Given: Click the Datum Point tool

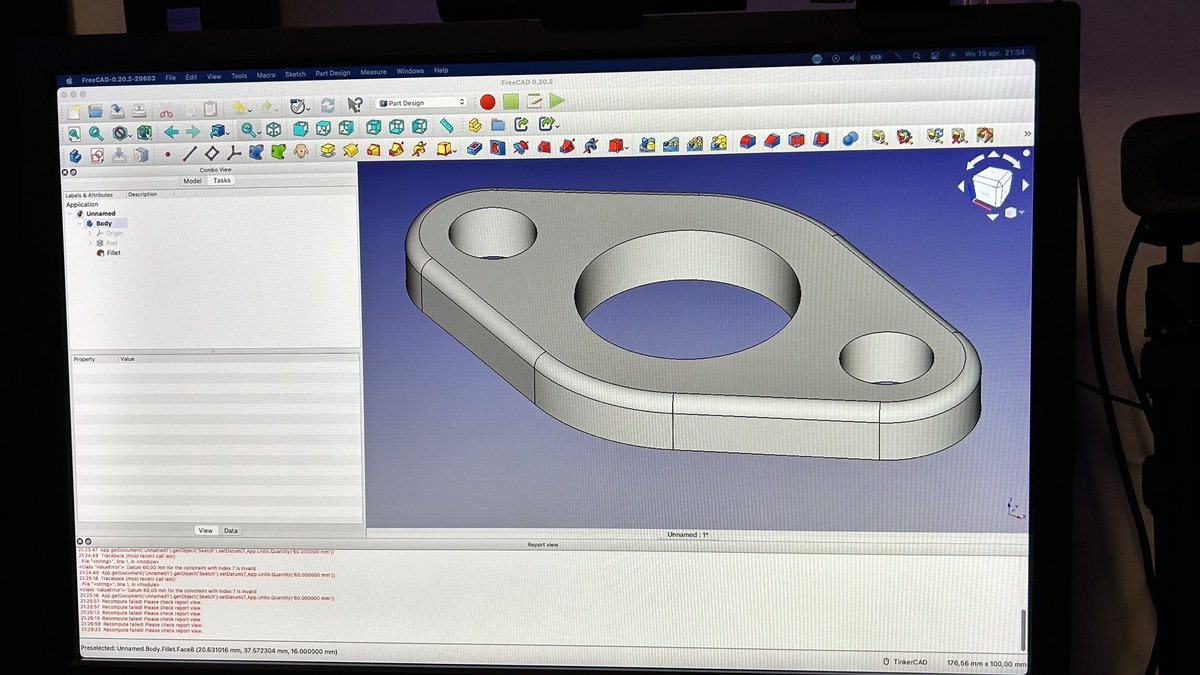Looking at the screenshot, I should click(x=167, y=155).
